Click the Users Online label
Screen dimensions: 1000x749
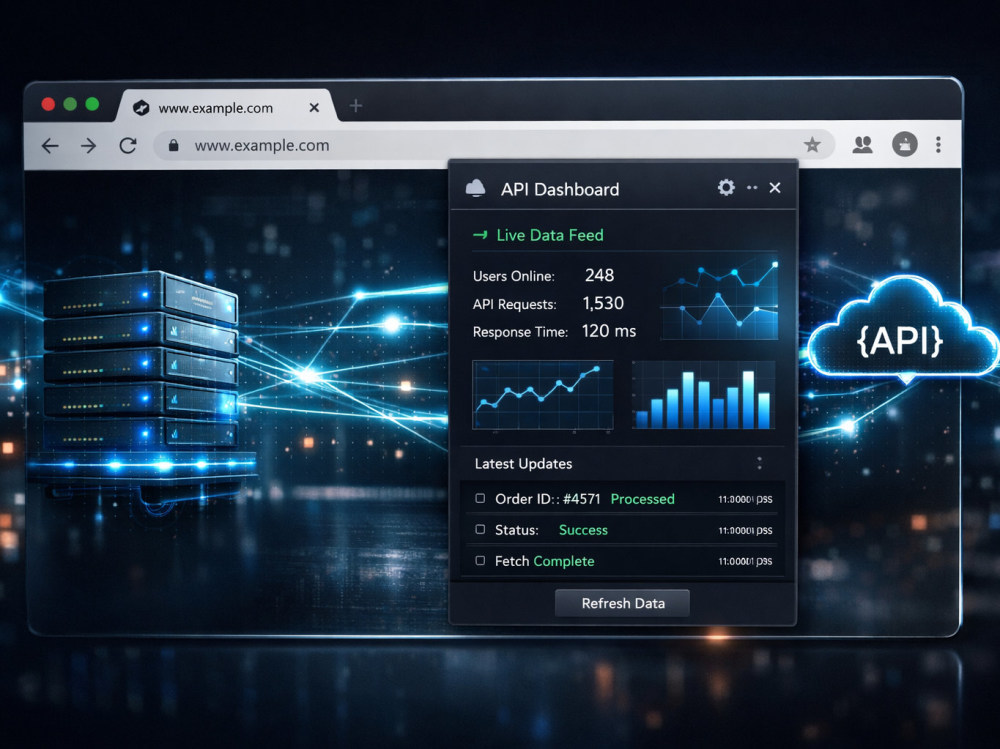(513, 276)
